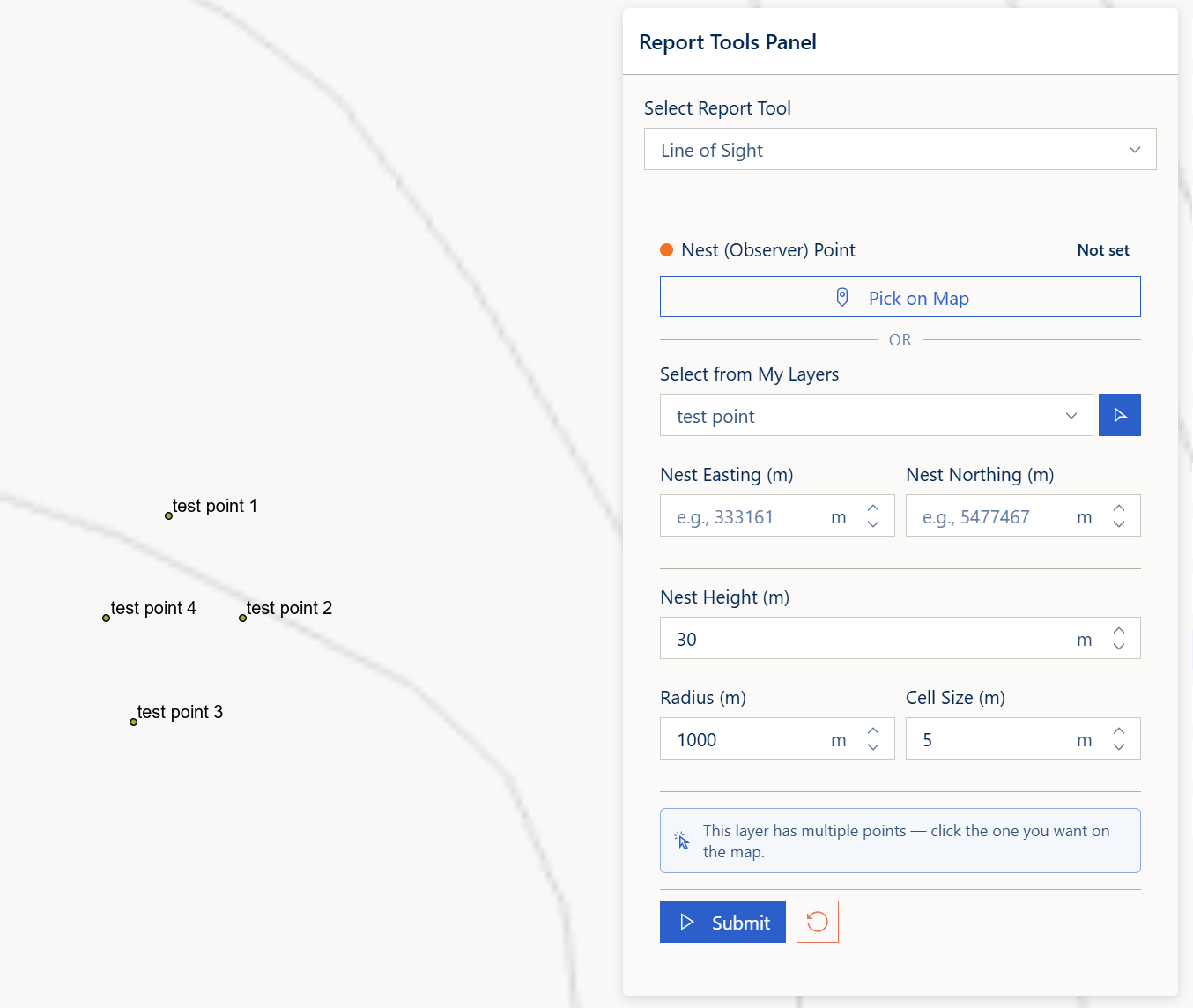Screen dimensions: 1193x1008
Task: Click the orange reset icon button
Action: (x=818, y=922)
